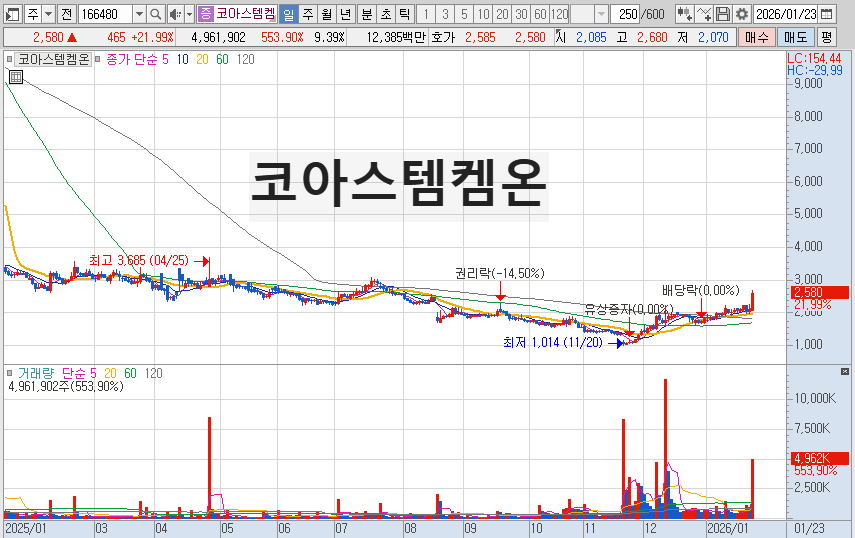Open the calendar date picker icon
Viewport: 855px width, 538px height.
(x=827, y=14)
